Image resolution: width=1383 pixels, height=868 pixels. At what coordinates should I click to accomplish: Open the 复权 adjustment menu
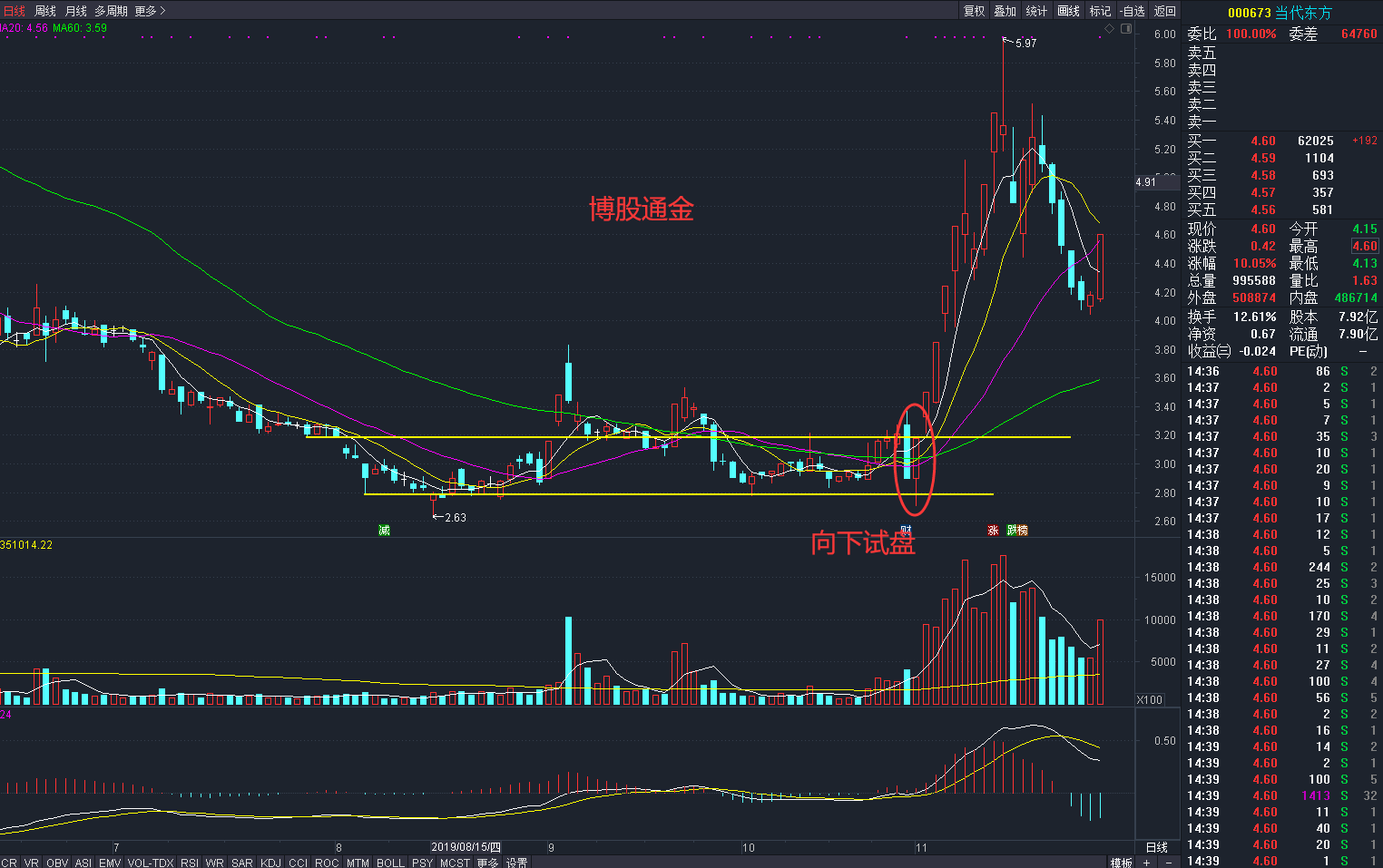975,11
